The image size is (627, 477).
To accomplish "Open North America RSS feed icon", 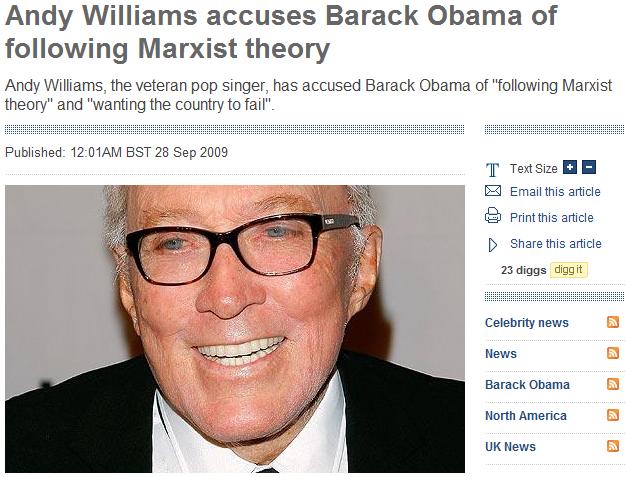I will click(x=613, y=415).
